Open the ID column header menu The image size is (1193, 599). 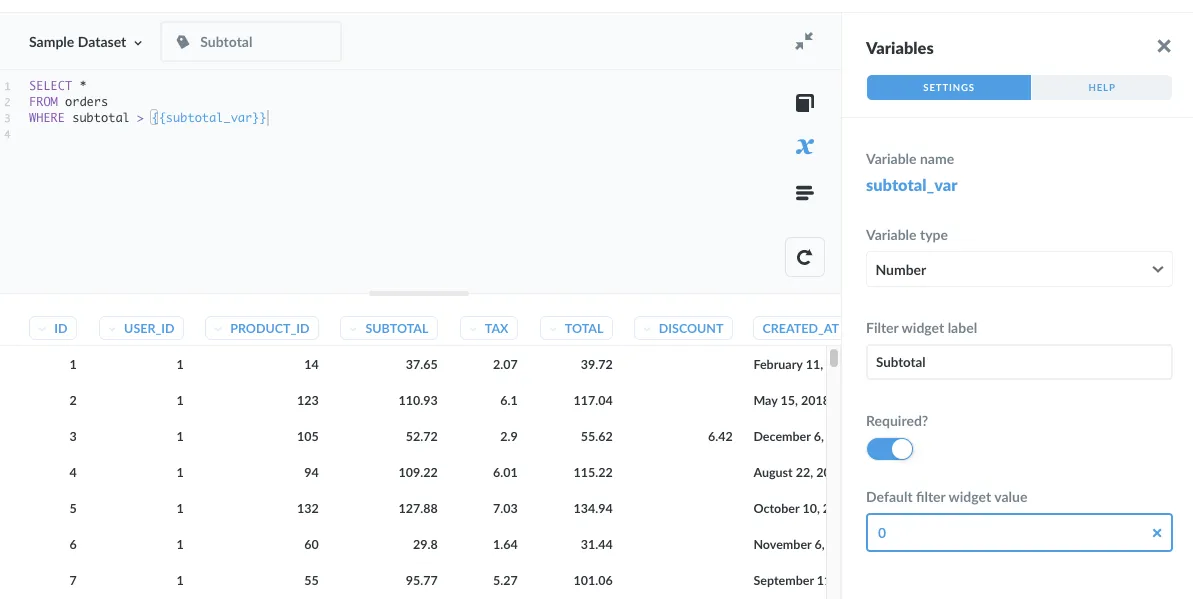click(x=53, y=327)
